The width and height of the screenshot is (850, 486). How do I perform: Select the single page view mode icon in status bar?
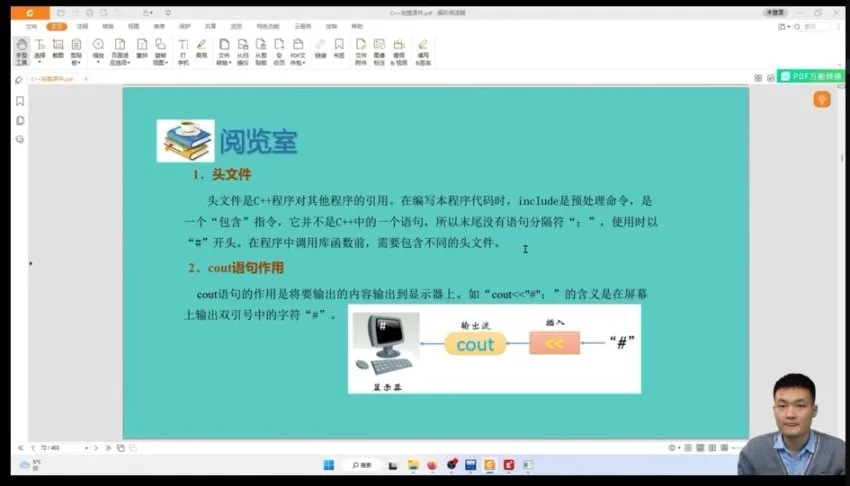(x=688, y=448)
